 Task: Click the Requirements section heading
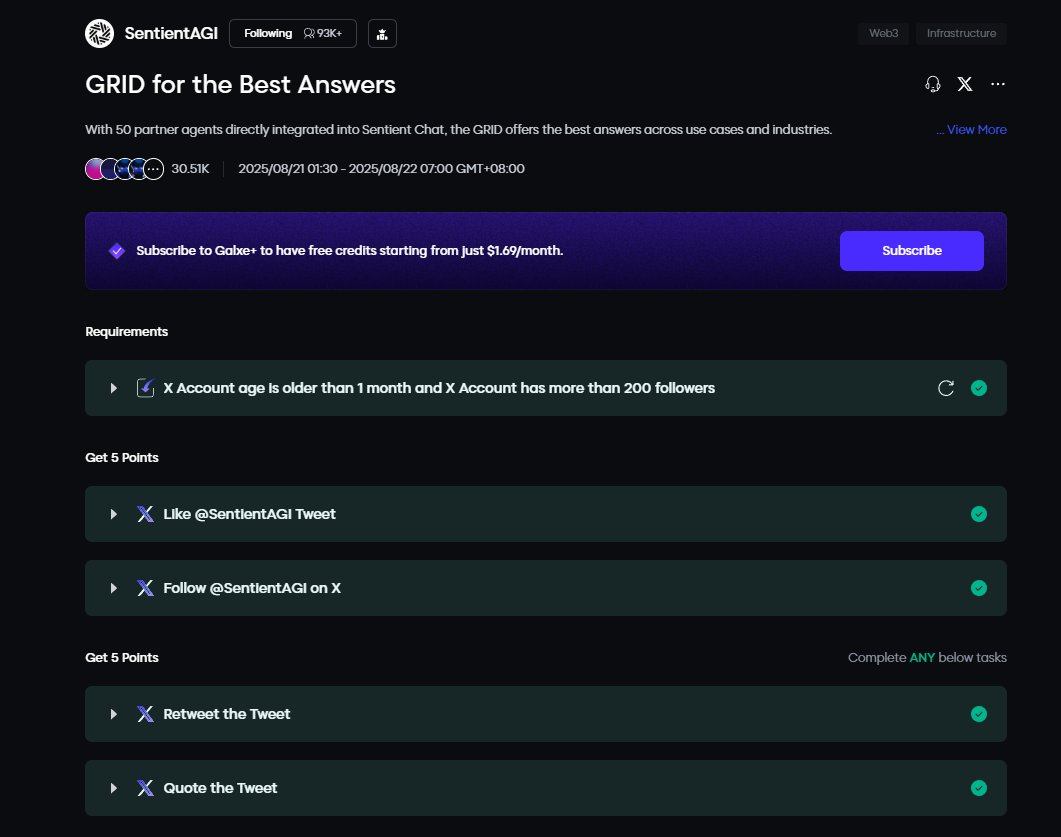127,332
